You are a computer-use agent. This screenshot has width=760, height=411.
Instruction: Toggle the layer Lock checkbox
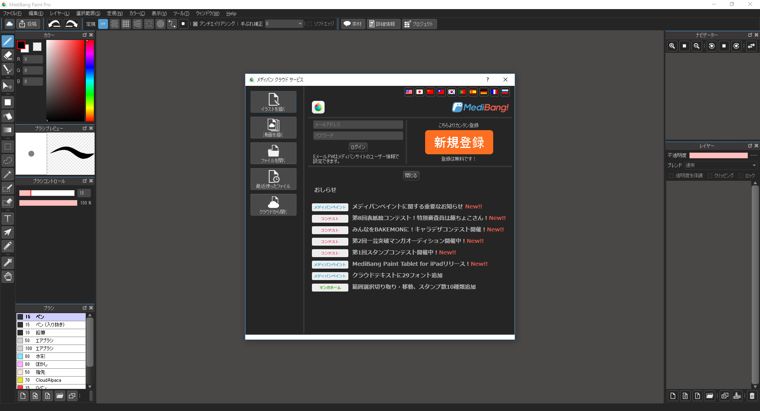click(741, 175)
